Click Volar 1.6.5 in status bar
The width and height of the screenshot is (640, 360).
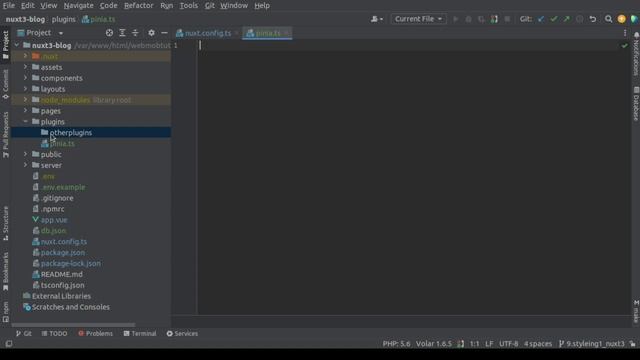coord(434,344)
